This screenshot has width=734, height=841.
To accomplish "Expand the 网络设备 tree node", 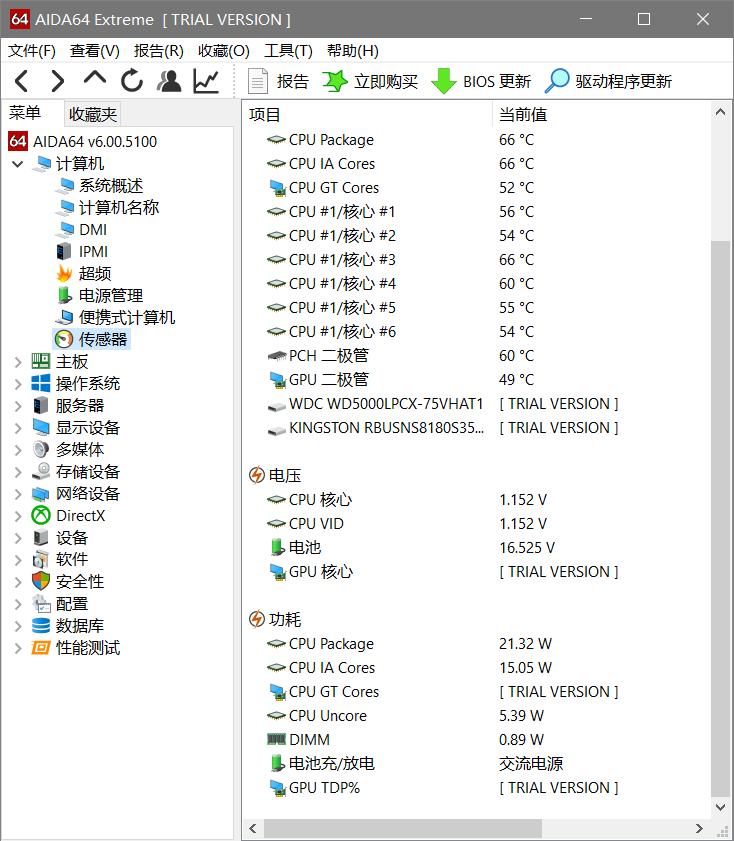I will tap(18, 494).
